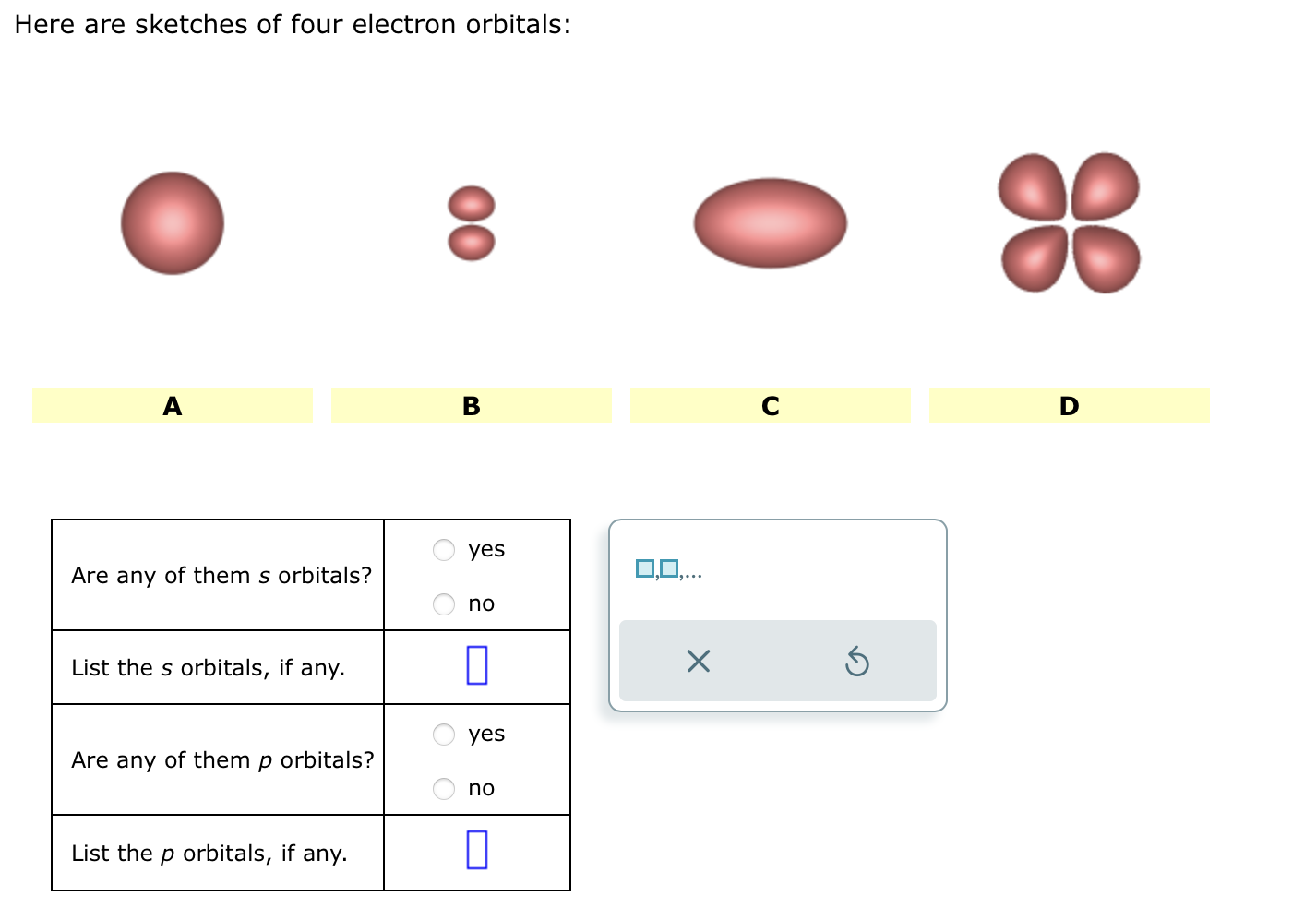Click the yellow label A below the sphere

point(172,405)
